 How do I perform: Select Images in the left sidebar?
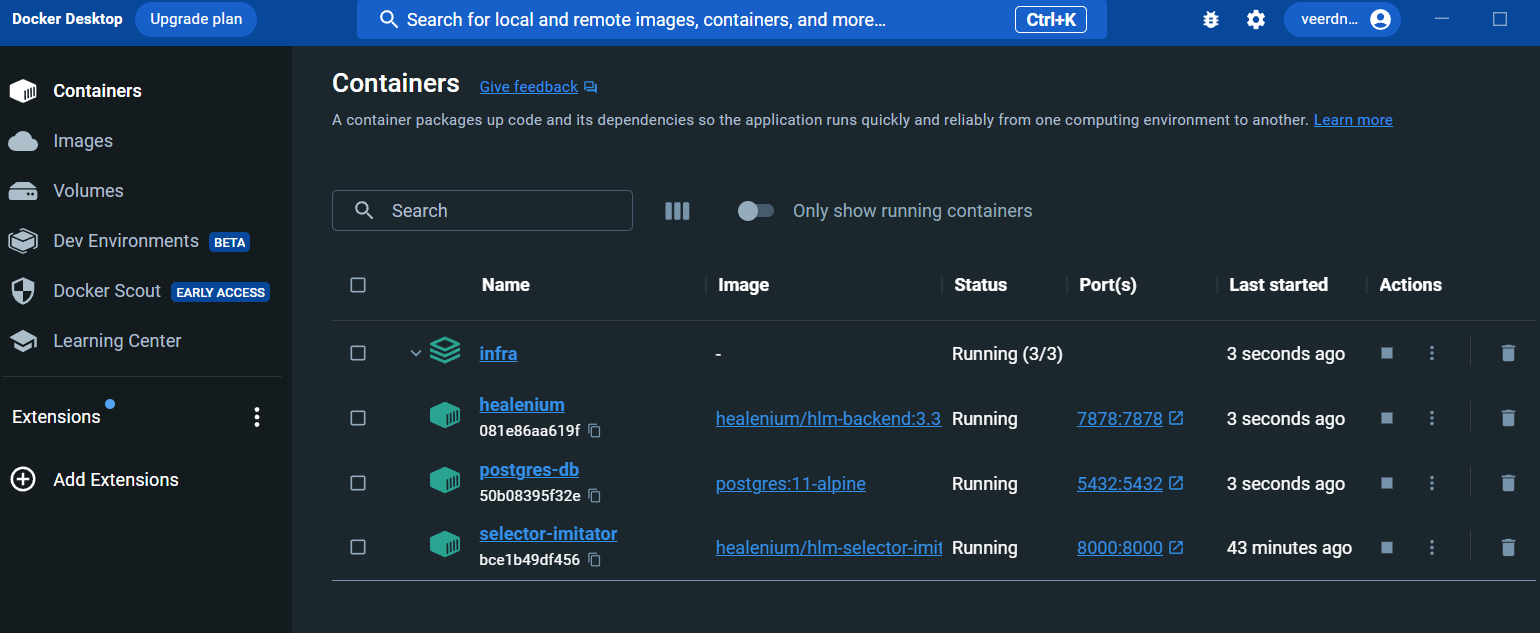82,140
